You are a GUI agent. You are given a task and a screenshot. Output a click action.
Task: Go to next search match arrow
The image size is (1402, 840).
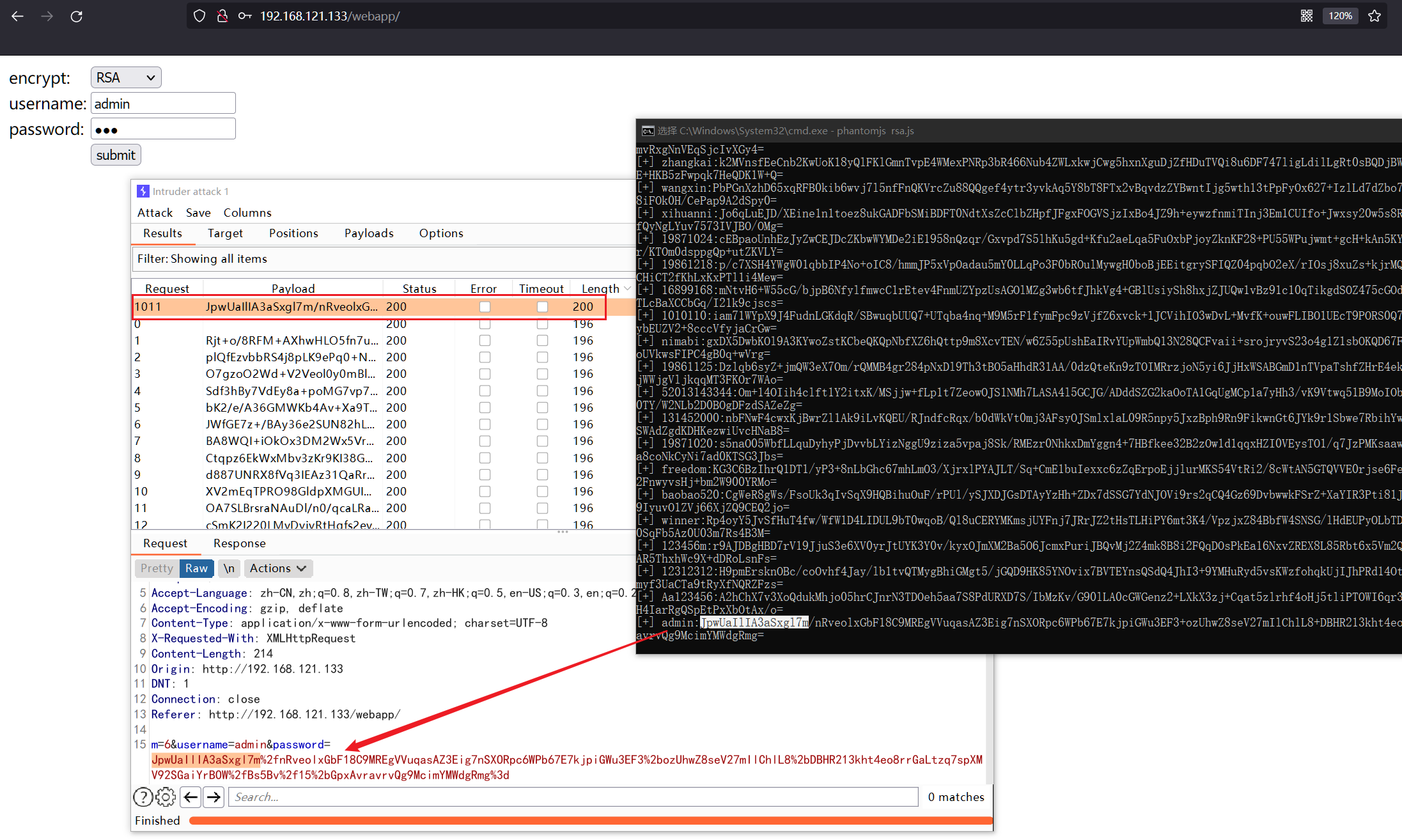coord(214,797)
